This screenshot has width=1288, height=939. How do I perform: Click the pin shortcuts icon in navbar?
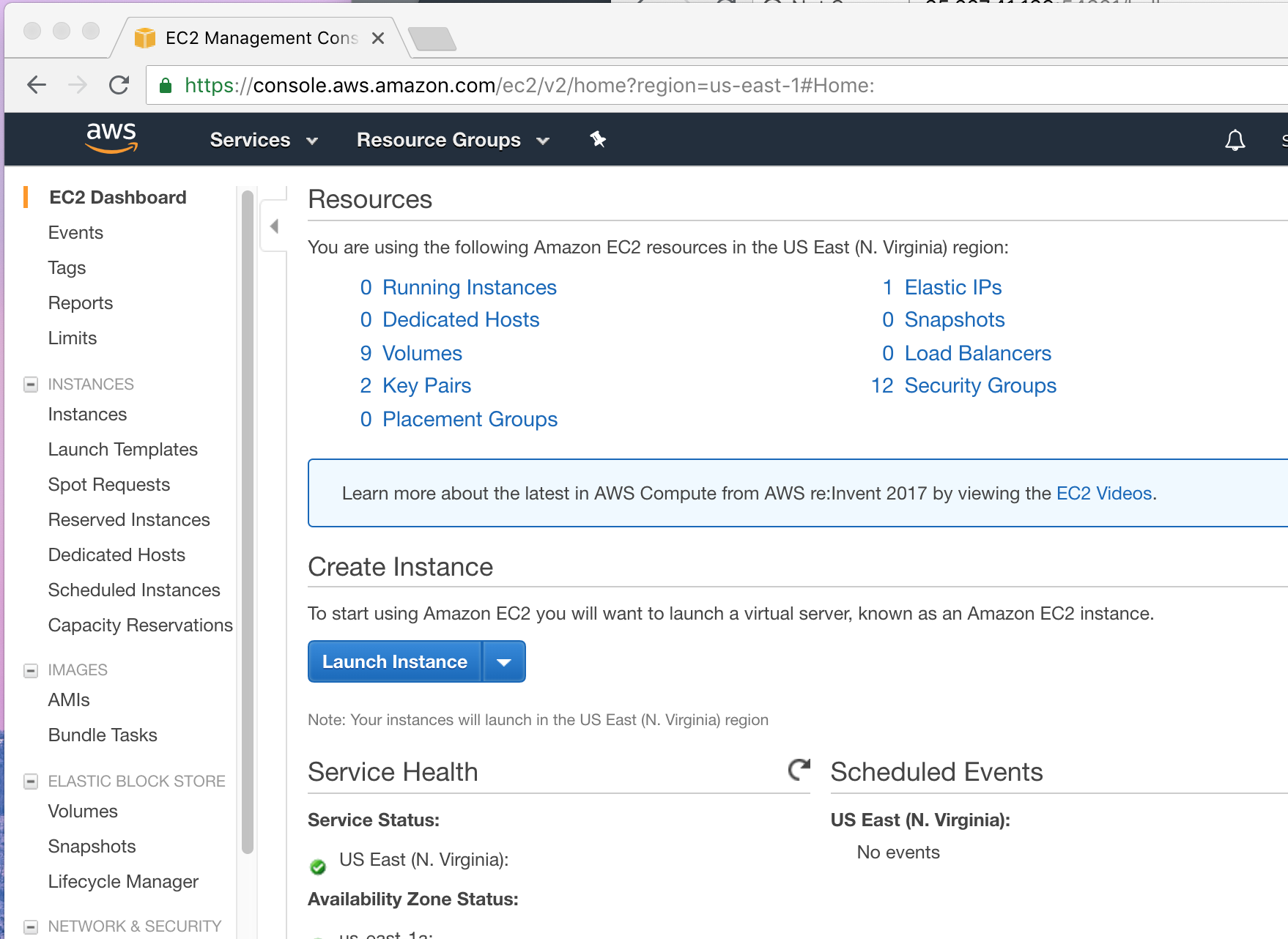(598, 139)
